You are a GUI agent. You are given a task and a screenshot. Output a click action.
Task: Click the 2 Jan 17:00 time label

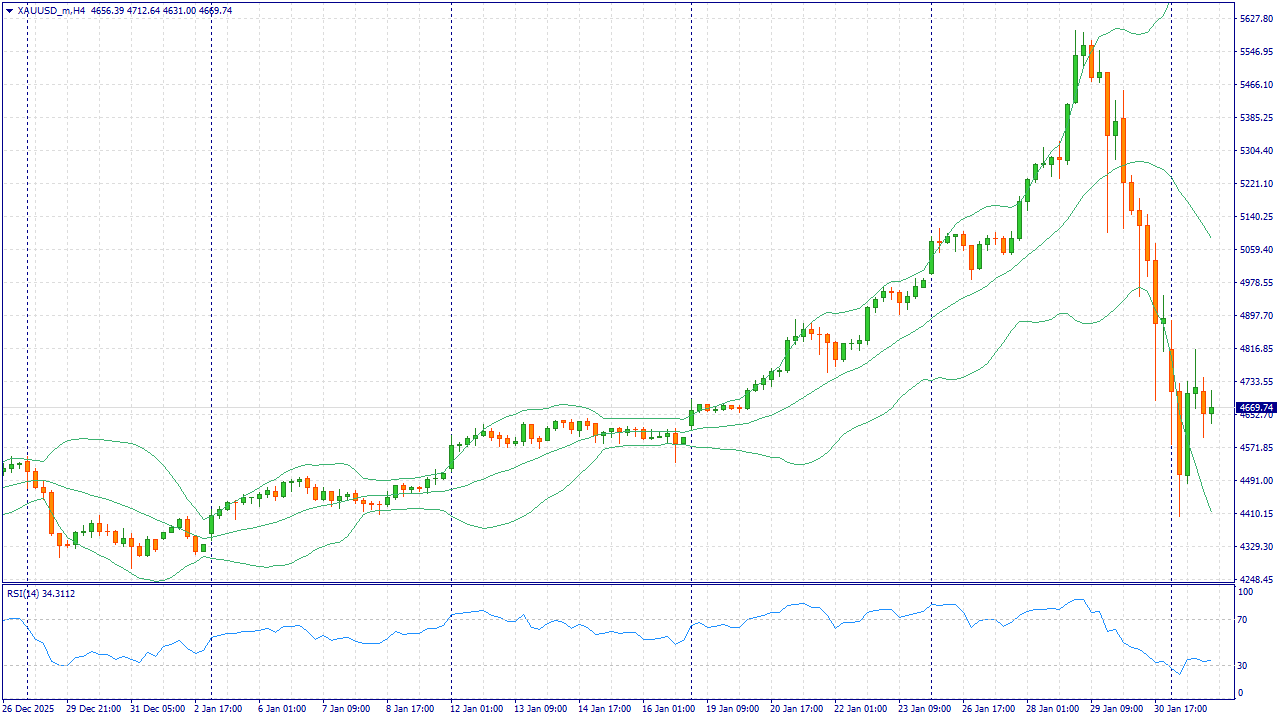218,709
